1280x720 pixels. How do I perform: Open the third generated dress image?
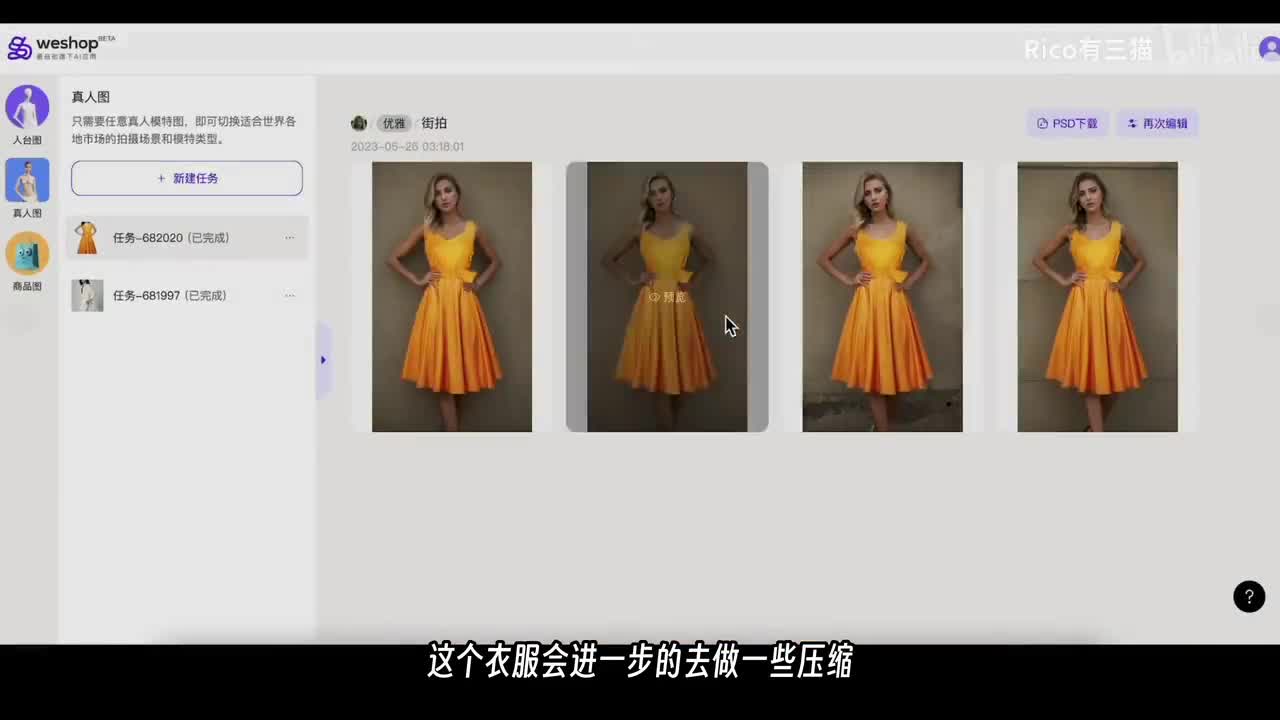(x=882, y=297)
